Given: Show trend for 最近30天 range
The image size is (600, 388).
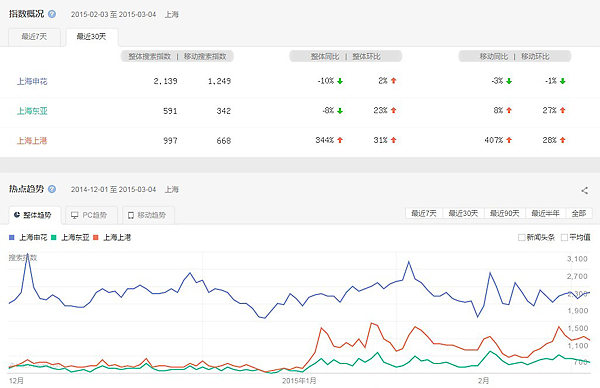Looking at the screenshot, I should (x=463, y=213).
